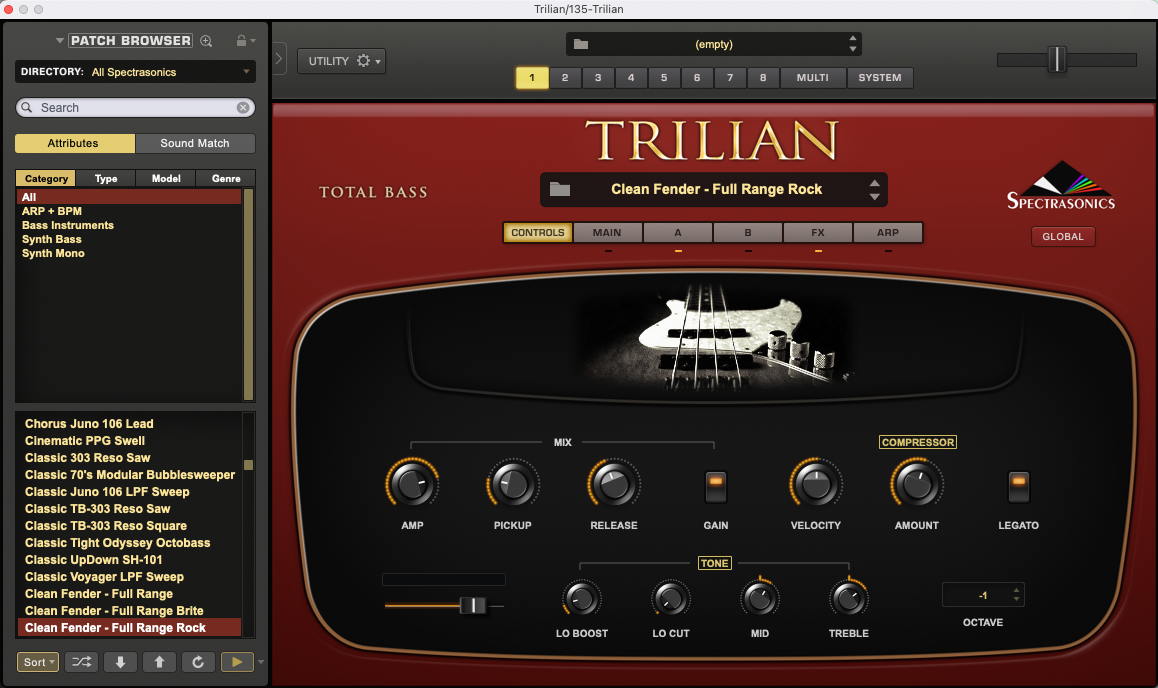Click the TREBLE knob

(849, 598)
